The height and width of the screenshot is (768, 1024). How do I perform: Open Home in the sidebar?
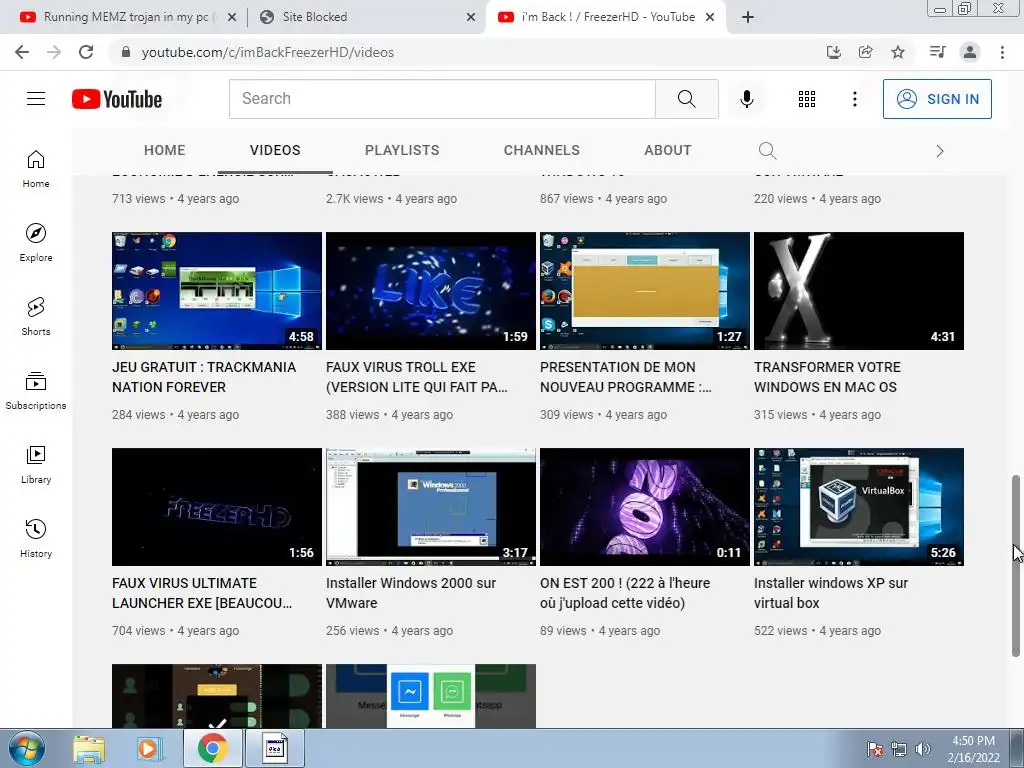pyautogui.click(x=36, y=168)
